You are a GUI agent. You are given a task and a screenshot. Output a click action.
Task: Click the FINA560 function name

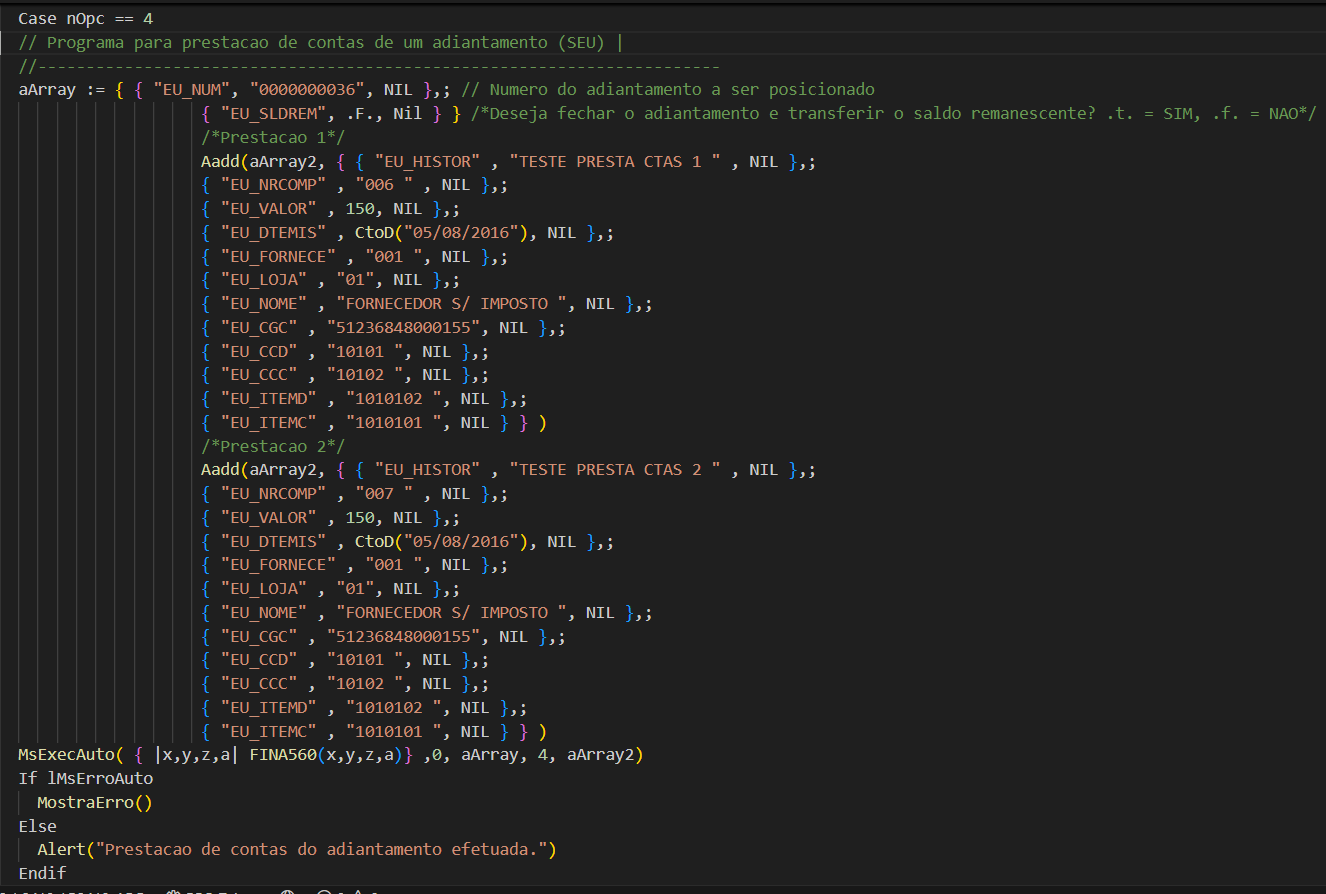[283, 755]
